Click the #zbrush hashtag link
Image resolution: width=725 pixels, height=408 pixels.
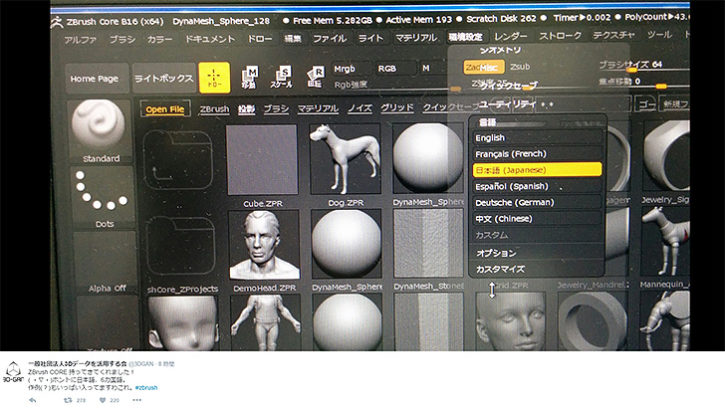pos(146,388)
